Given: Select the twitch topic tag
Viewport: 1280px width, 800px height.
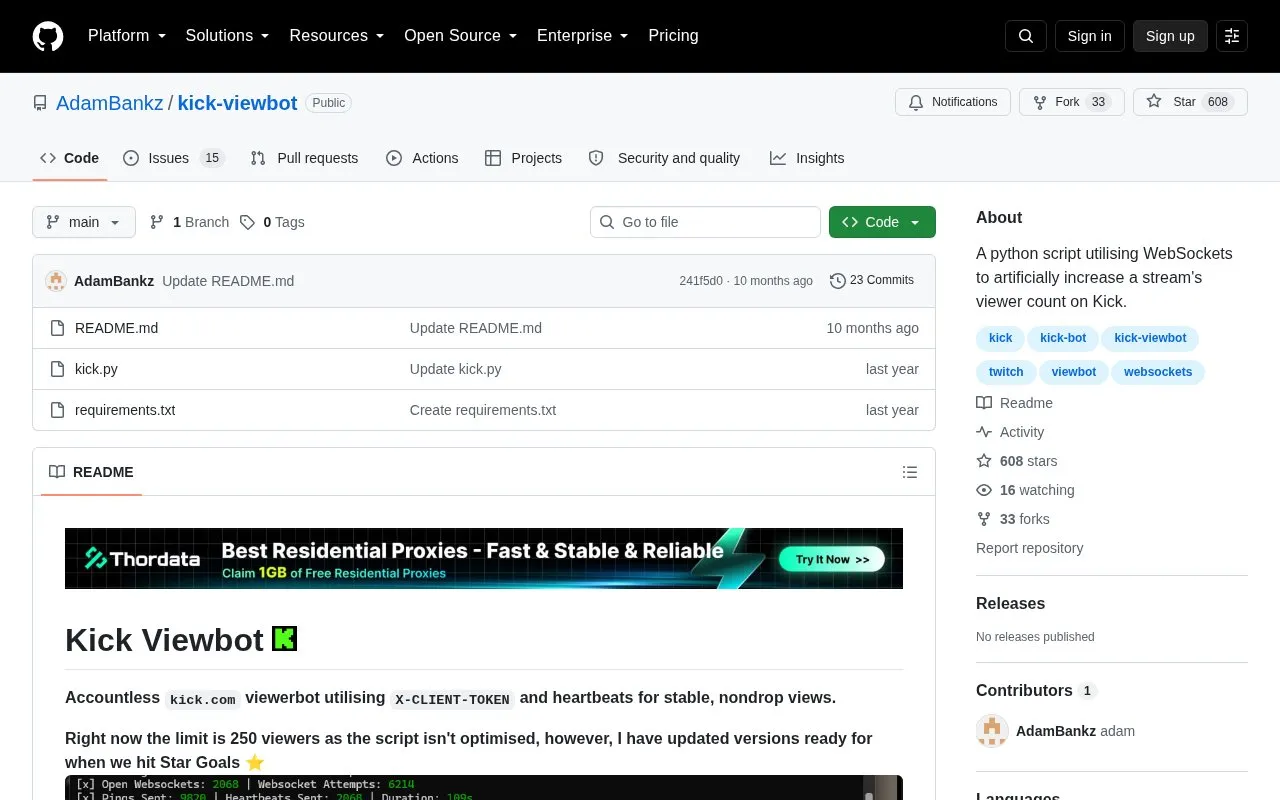Looking at the screenshot, I should point(1006,372).
